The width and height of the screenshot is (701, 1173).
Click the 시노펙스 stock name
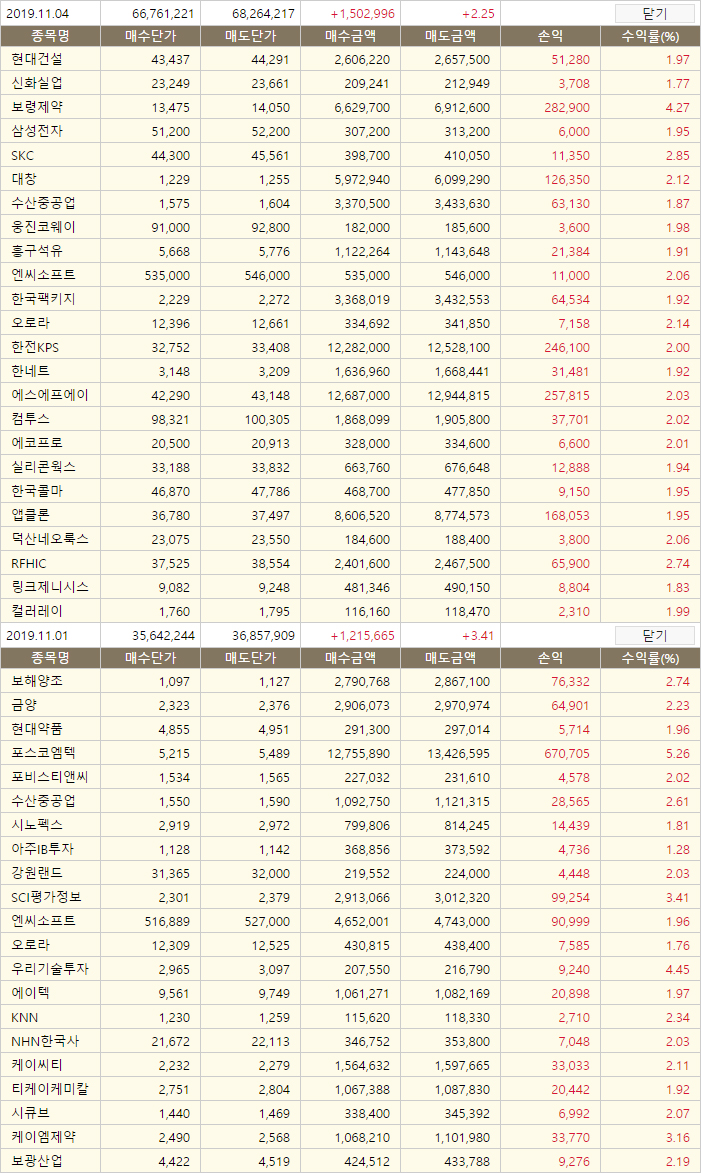click(37, 825)
